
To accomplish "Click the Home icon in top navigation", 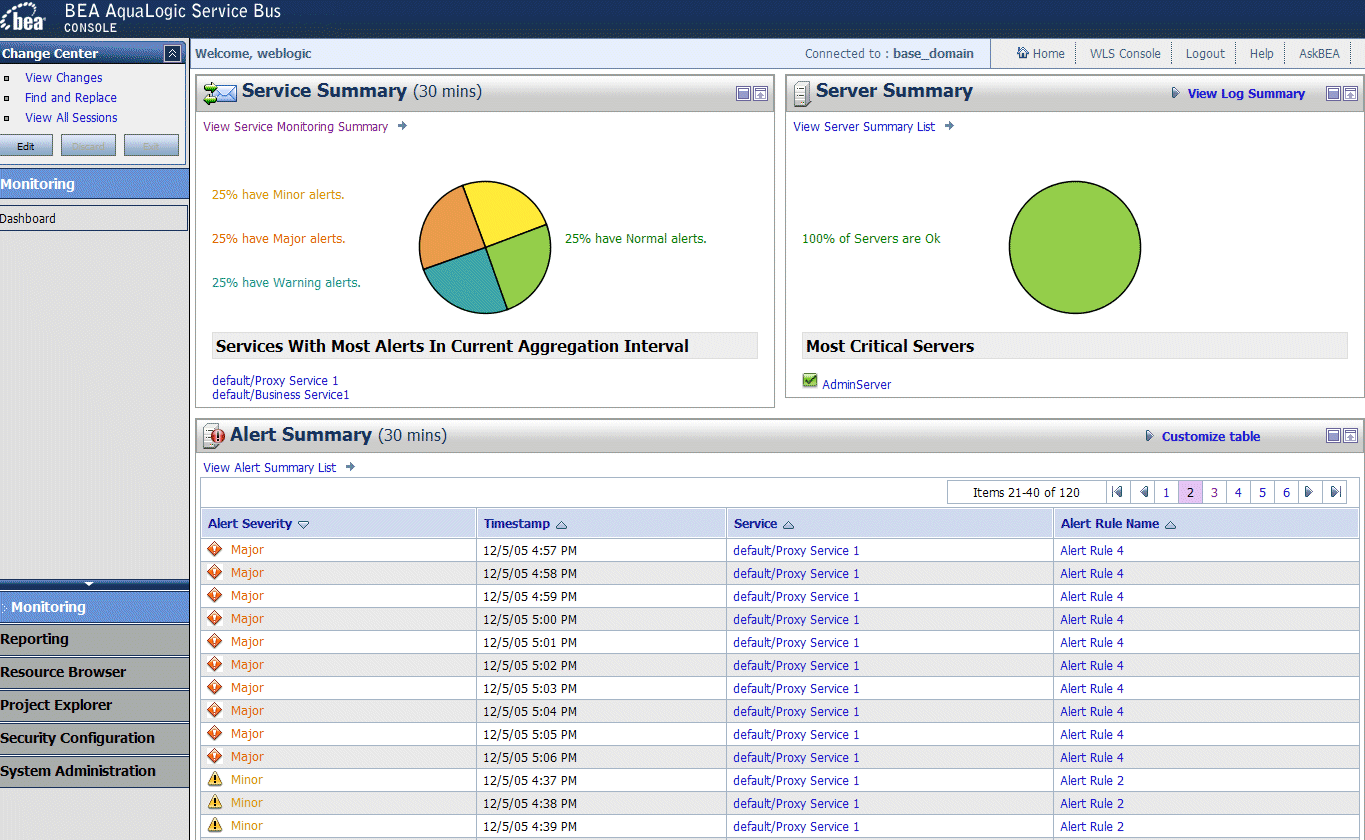I will click(x=1023, y=54).
